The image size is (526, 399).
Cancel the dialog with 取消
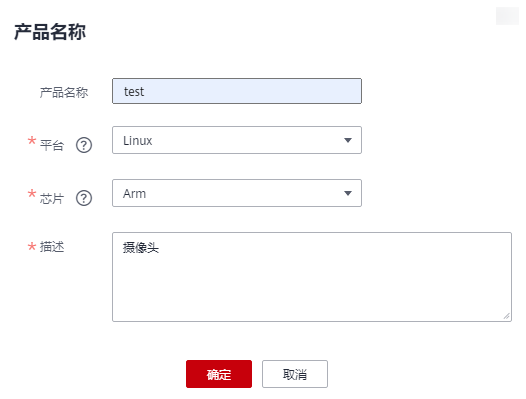point(295,374)
